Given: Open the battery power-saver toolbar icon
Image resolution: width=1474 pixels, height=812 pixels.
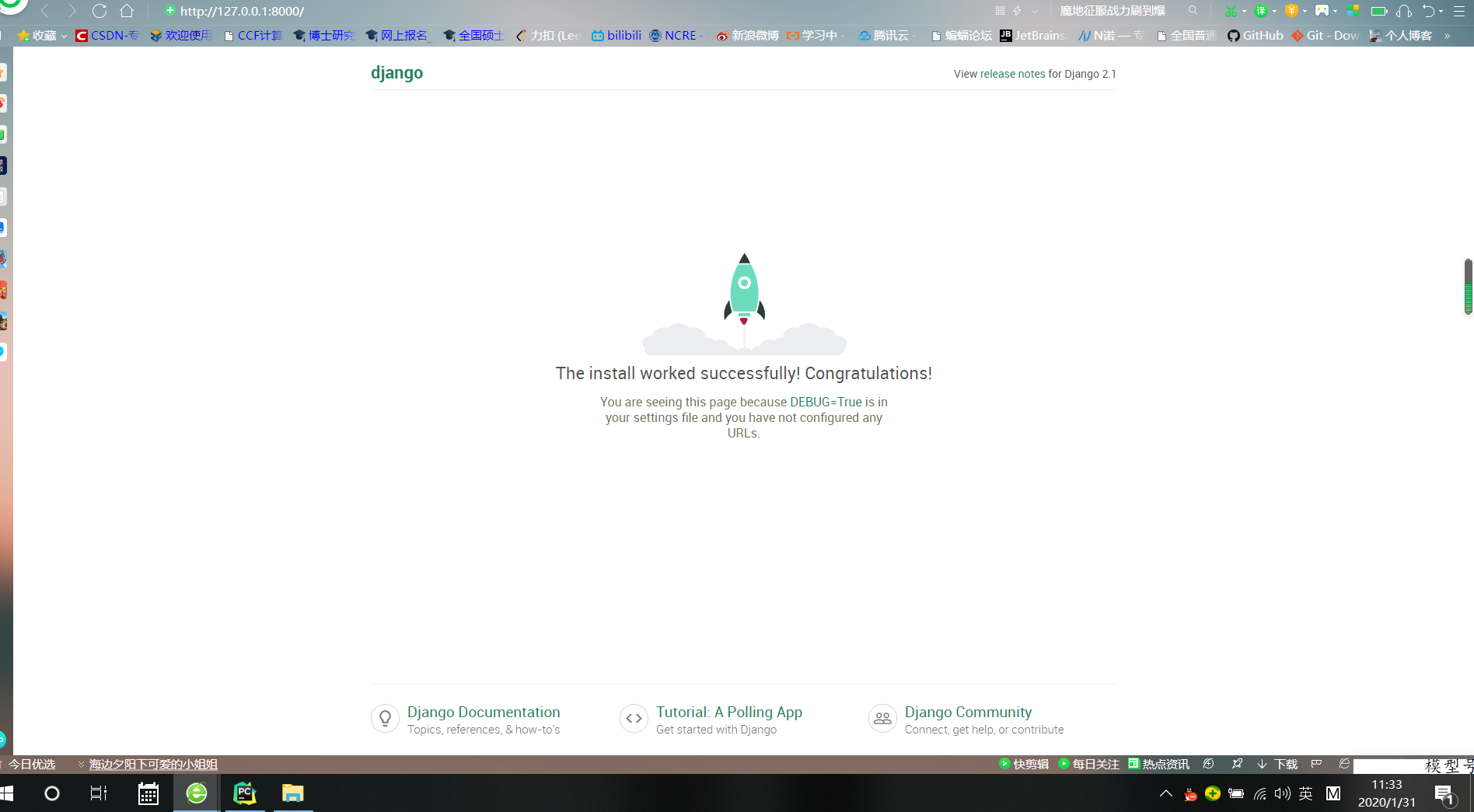Looking at the screenshot, I should pyautogui.click(x=1378, y=11).
